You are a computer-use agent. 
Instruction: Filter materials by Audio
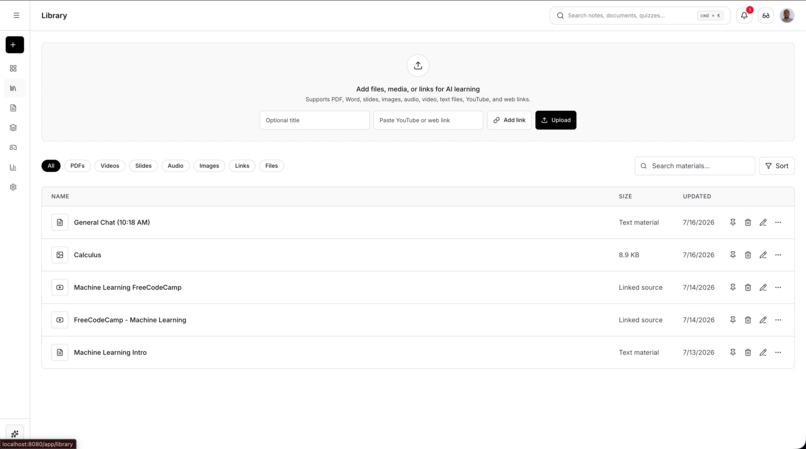coord(175,166)
